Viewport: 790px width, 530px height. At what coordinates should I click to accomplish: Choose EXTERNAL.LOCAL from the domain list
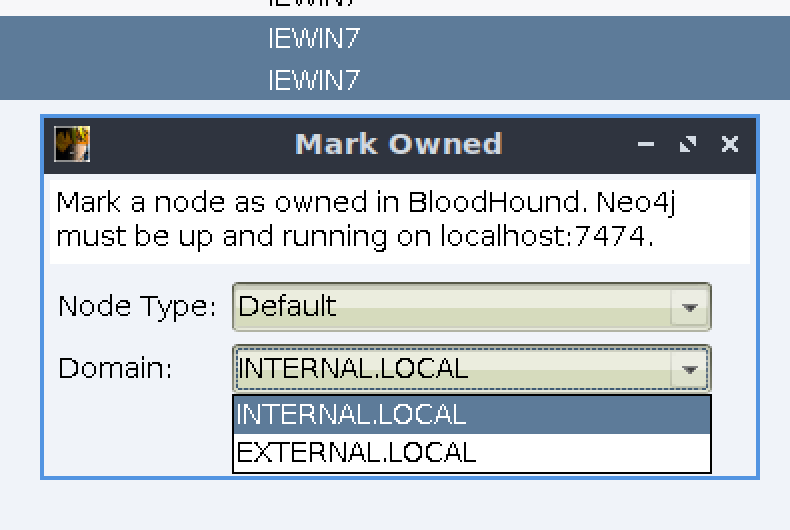click(x=472, y=452)
